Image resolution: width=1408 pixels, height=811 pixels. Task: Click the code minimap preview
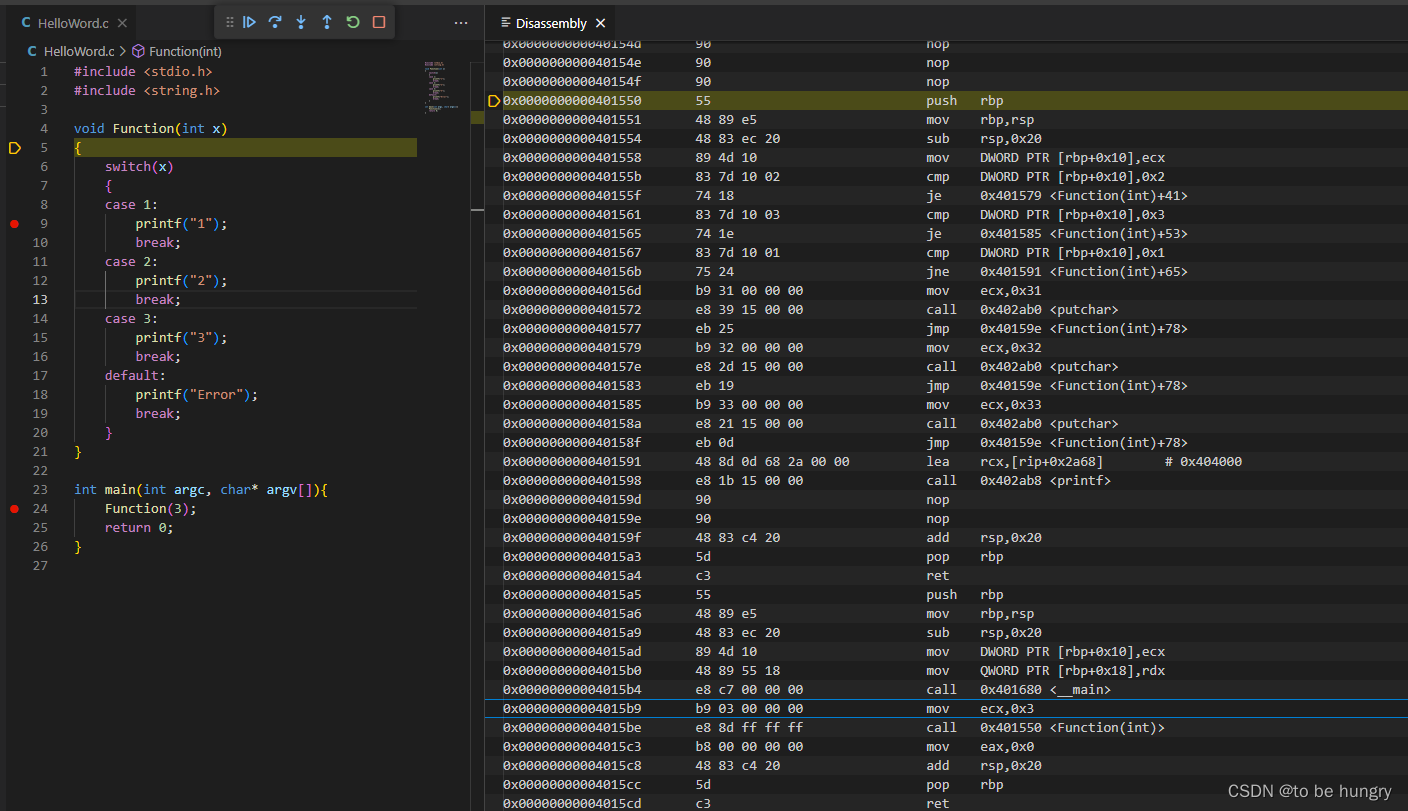tap(441, 88)
